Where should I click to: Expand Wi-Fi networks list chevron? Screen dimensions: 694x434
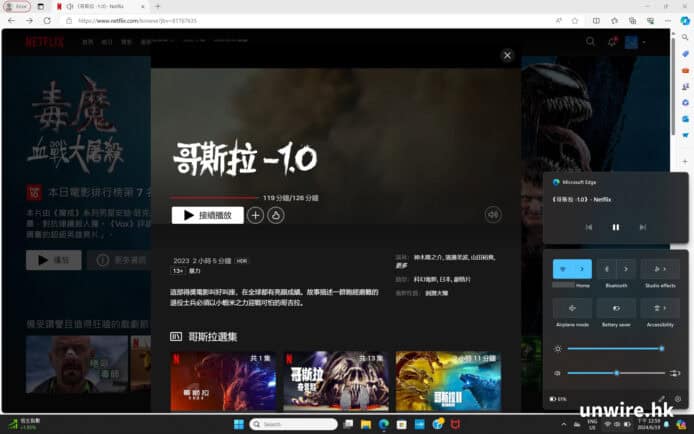pos(583,269)
